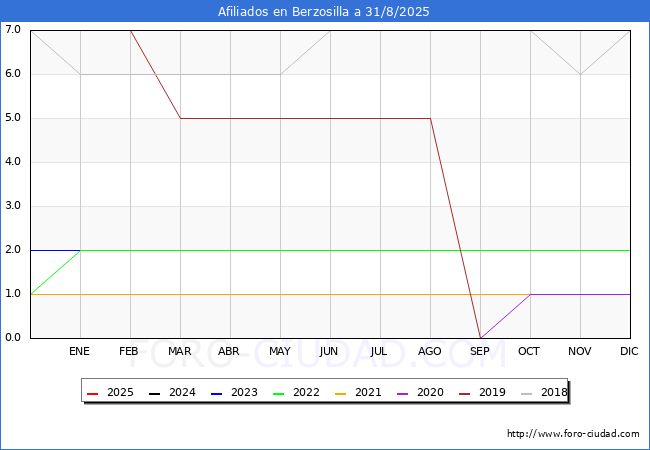650x450 pixels.
Task: Click the DIC month axis label
Action: [629, 351]
